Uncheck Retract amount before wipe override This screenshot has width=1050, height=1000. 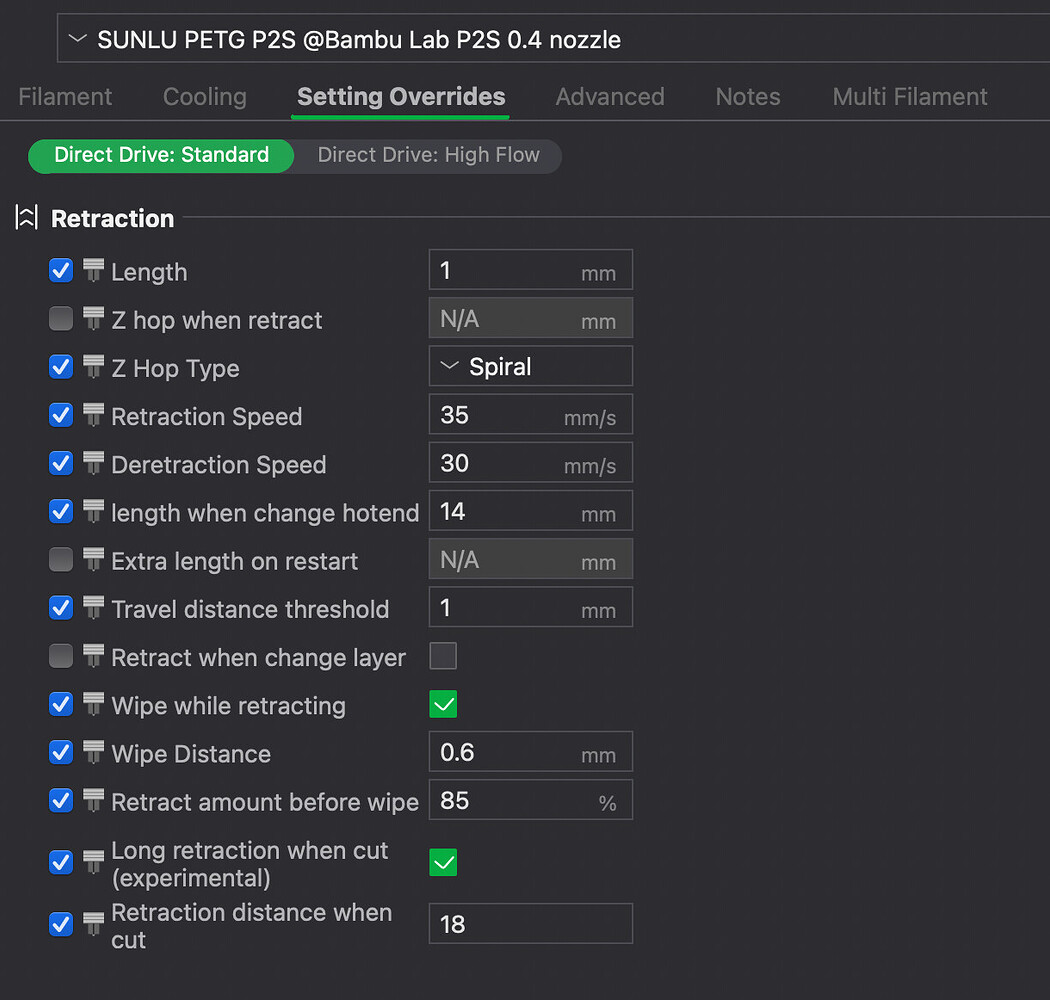point(61,801)
